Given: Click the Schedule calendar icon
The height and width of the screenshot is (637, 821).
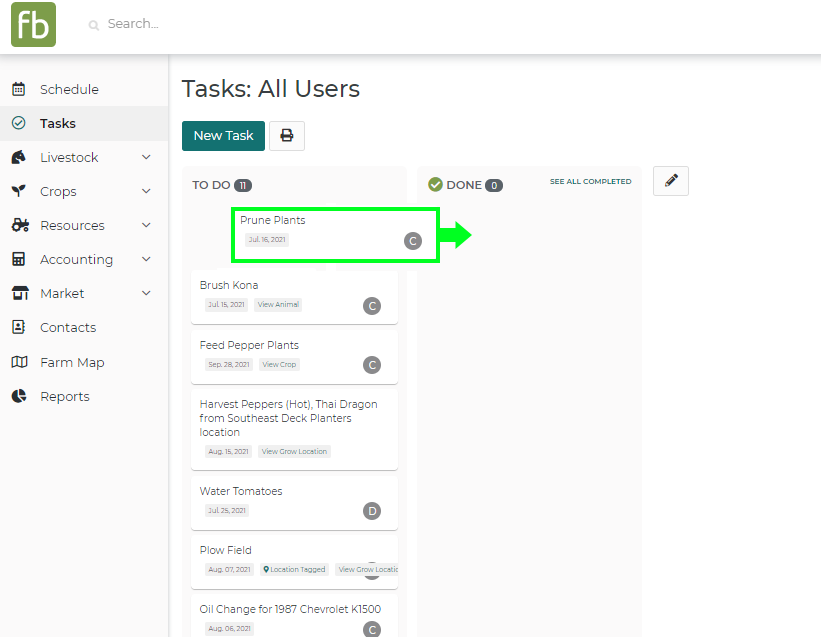Looking at the screenshot, I should 19,89.
